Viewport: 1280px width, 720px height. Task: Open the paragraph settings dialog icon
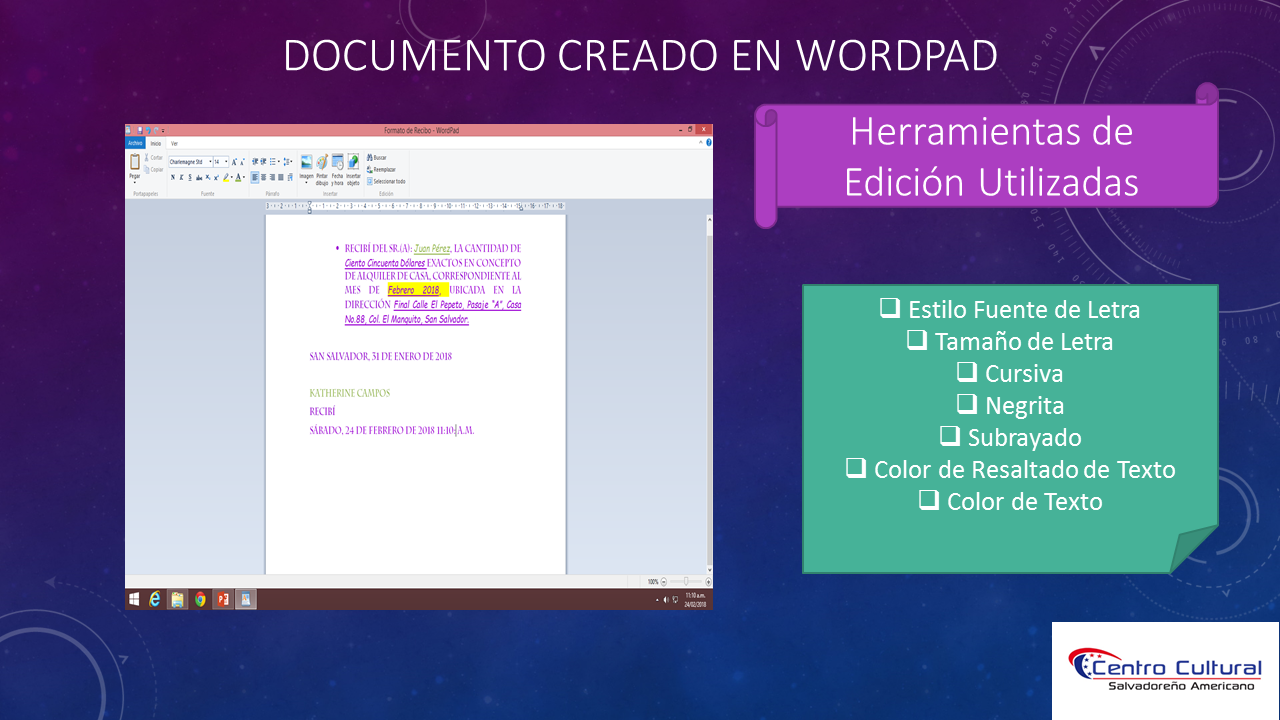pos(290,177)
